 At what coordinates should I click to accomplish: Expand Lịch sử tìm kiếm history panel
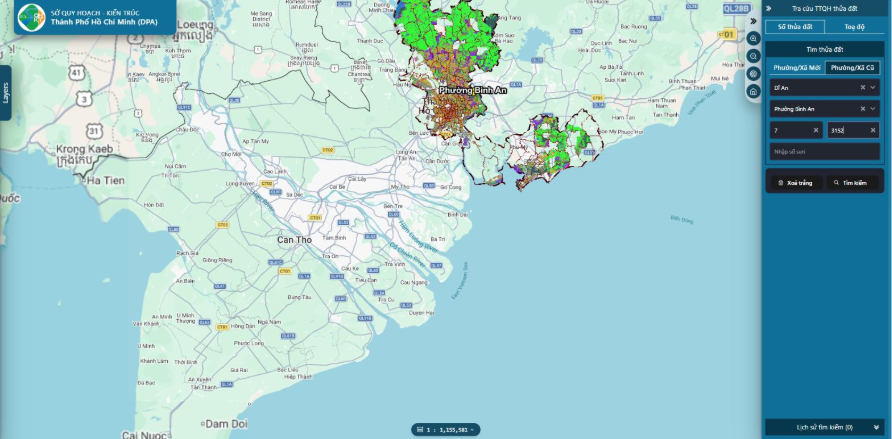point(824,427)
